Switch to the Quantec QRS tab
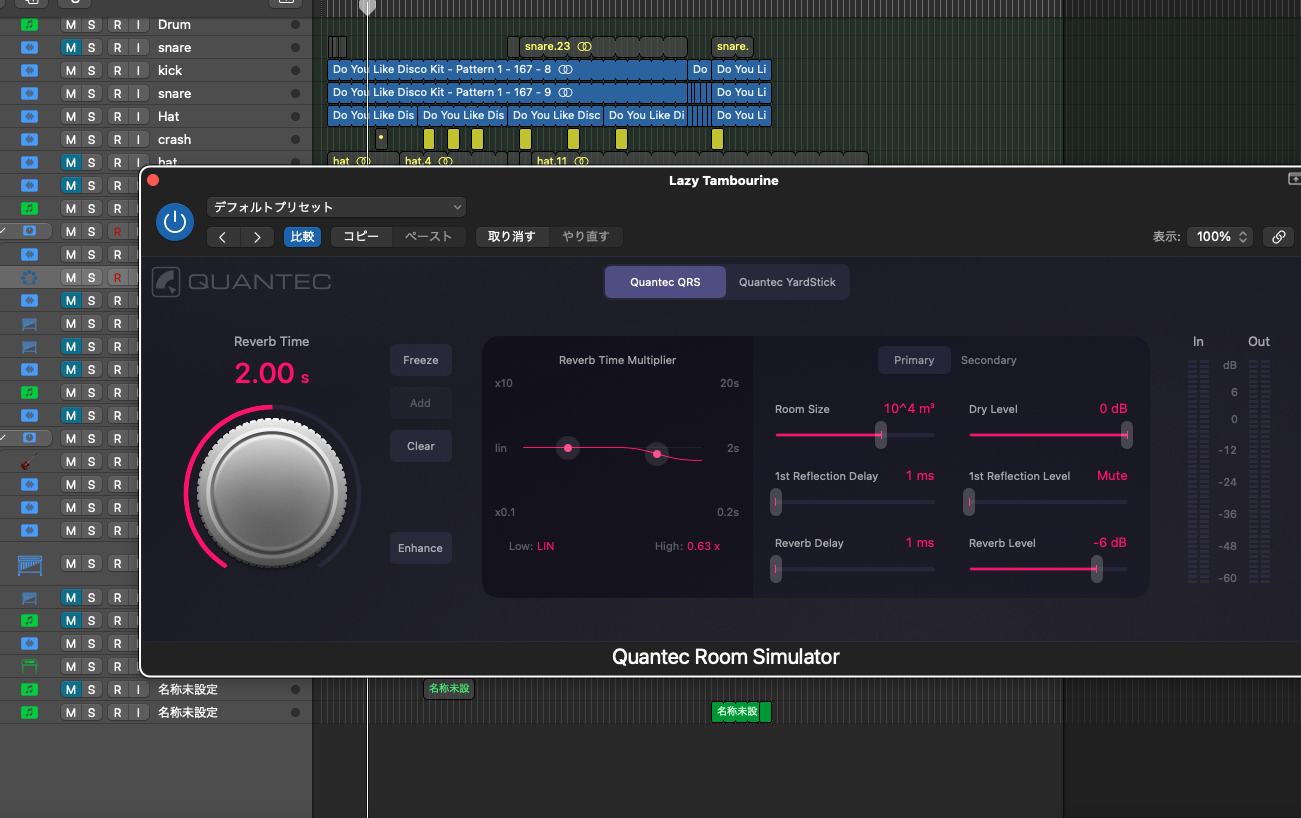 point(665,282)
